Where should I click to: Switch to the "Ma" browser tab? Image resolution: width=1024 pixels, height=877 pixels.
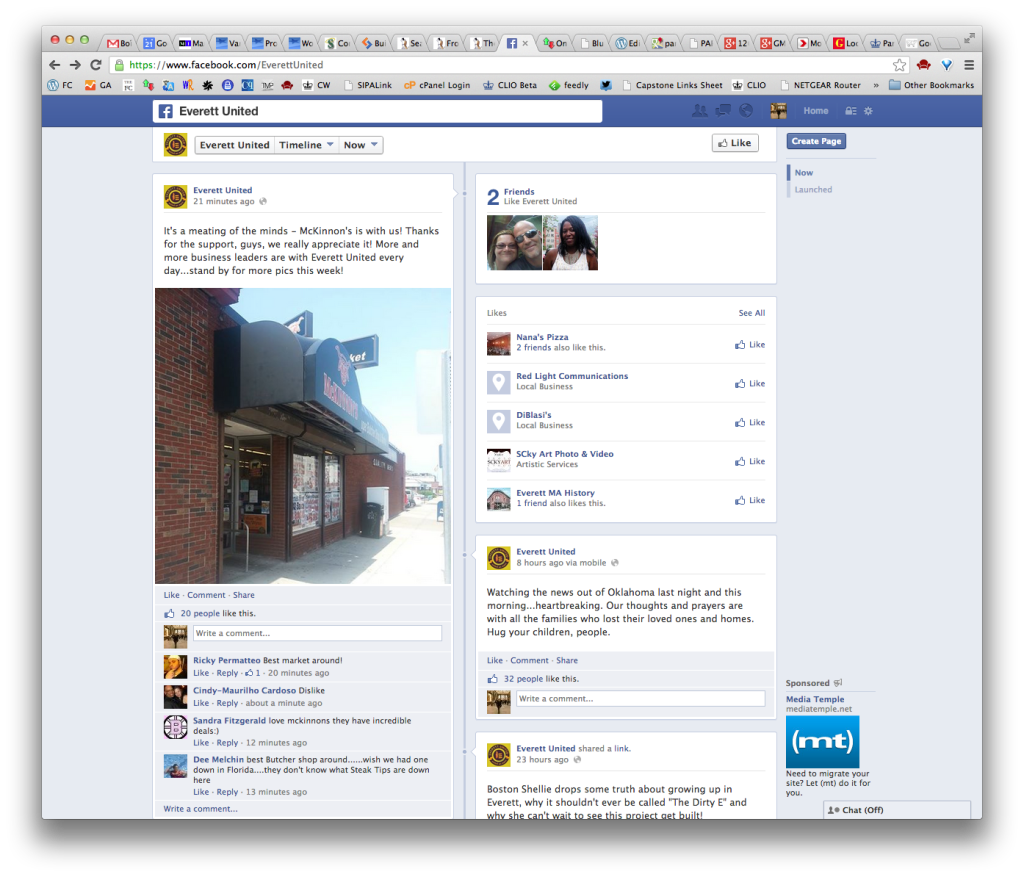(x=192, y=43)
